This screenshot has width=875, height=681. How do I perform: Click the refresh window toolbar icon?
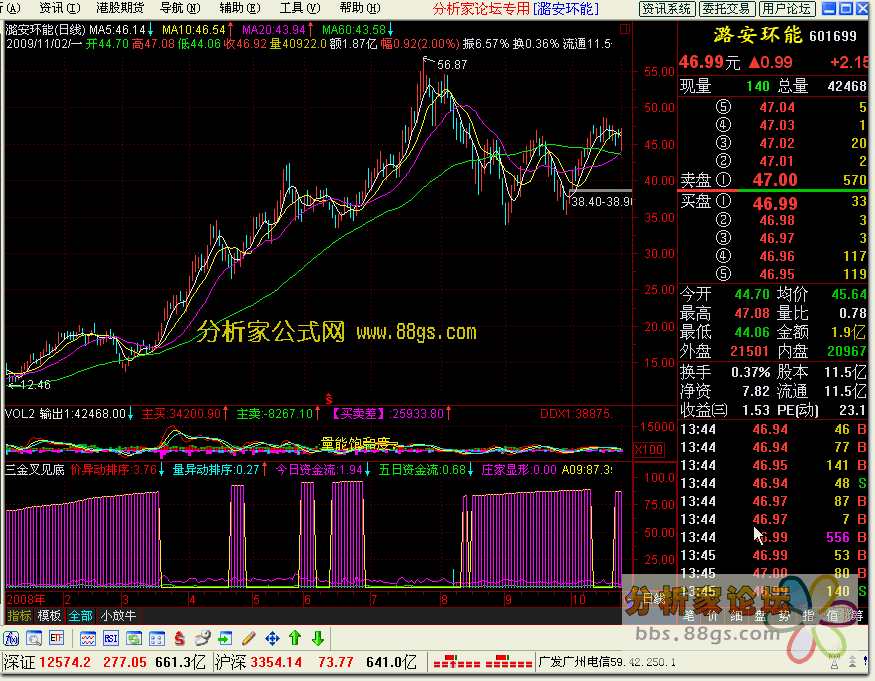134,638
